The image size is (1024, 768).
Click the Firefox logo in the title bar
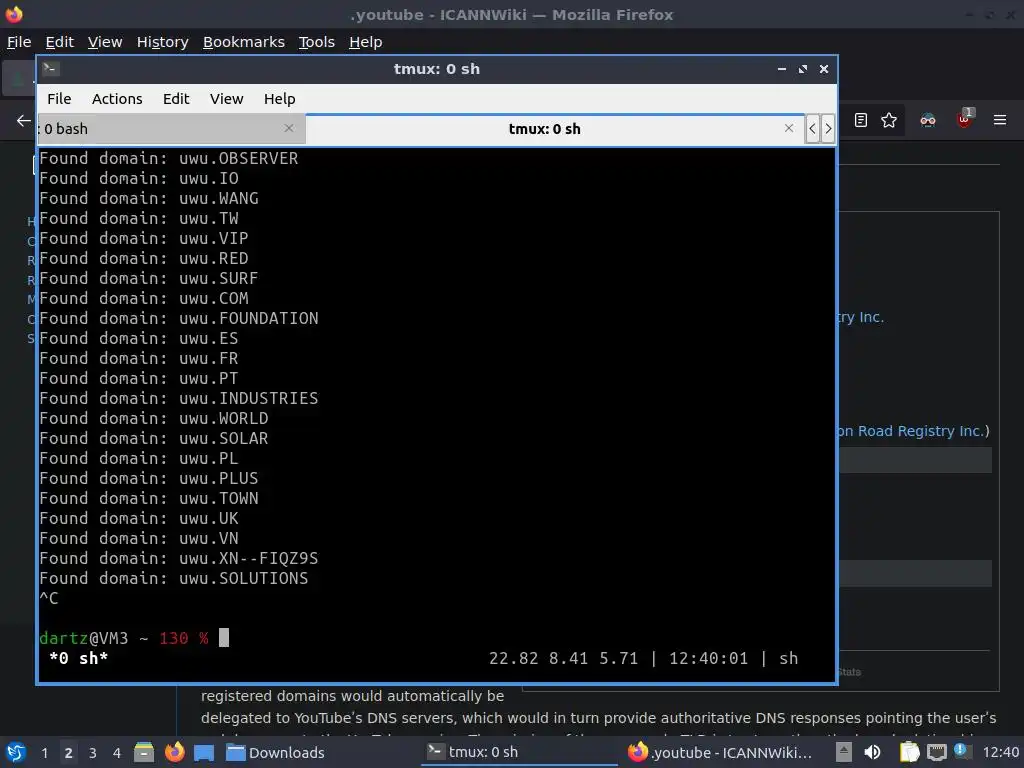click(x=14, y=14)
